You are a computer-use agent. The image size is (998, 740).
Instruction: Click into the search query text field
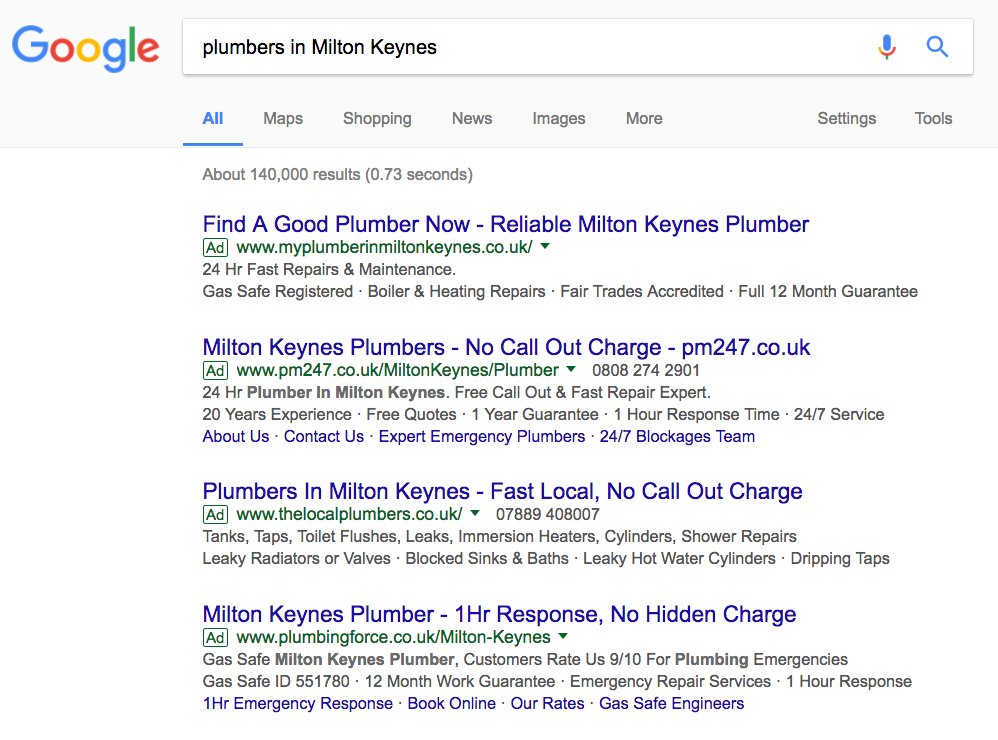click(520, 47)
